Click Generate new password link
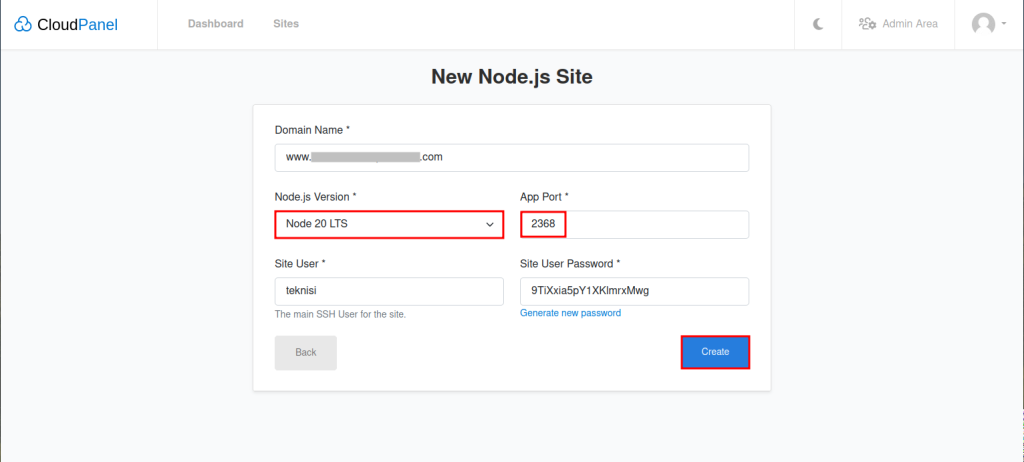The height and width of the screenshot is (462, 1024). (570, 313)
